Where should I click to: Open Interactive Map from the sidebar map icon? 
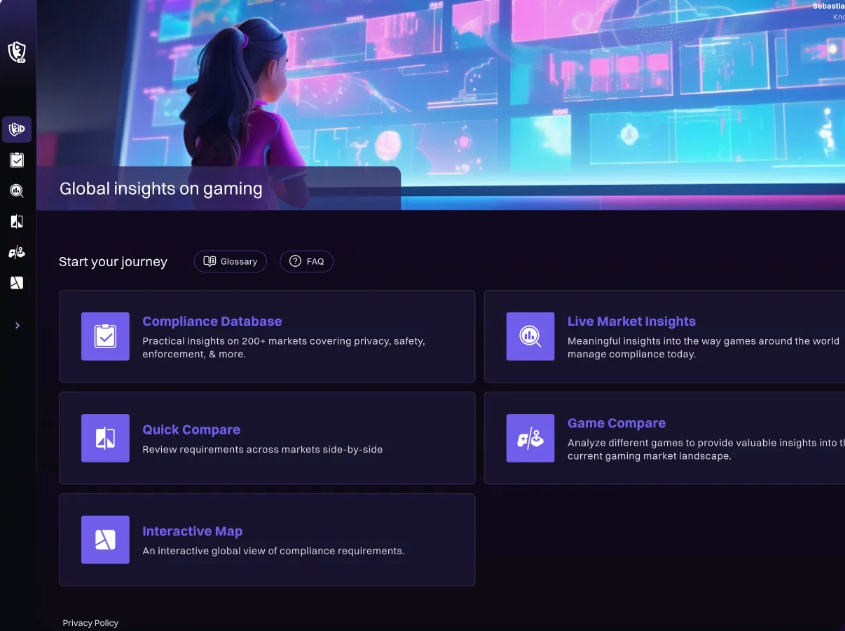click(16, 283)
